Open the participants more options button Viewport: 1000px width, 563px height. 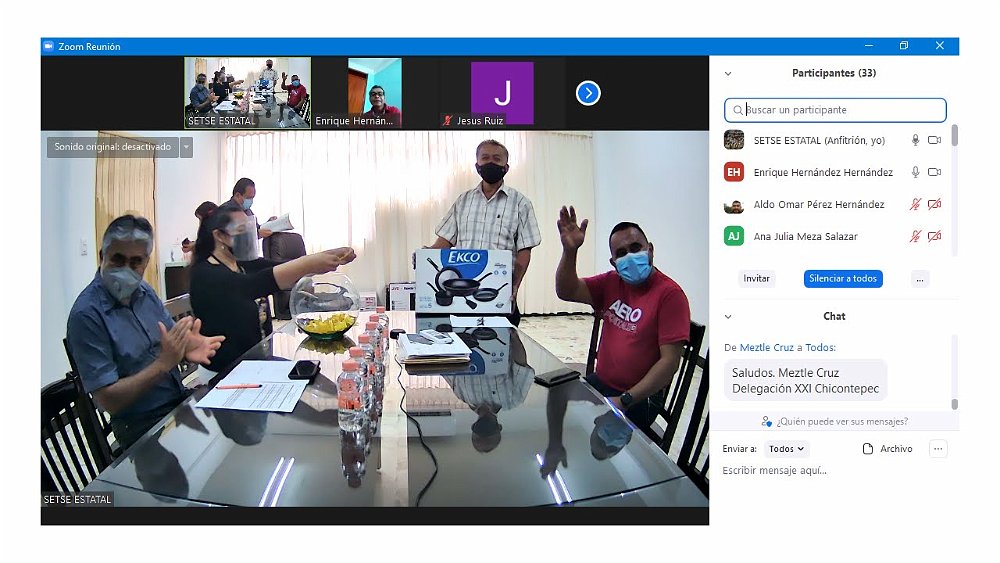[920, 278]
